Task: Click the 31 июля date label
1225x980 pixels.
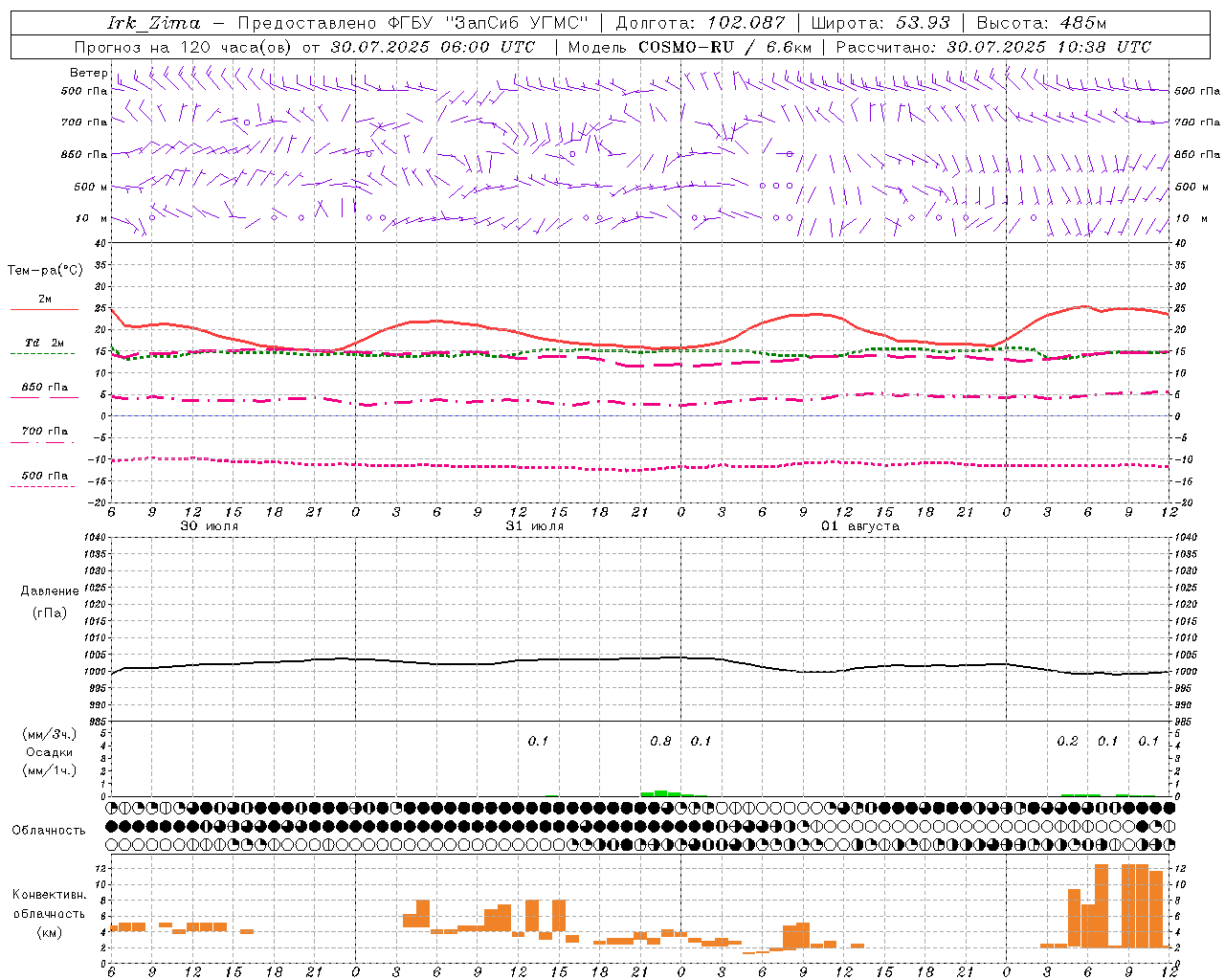Action: (535, 526)
